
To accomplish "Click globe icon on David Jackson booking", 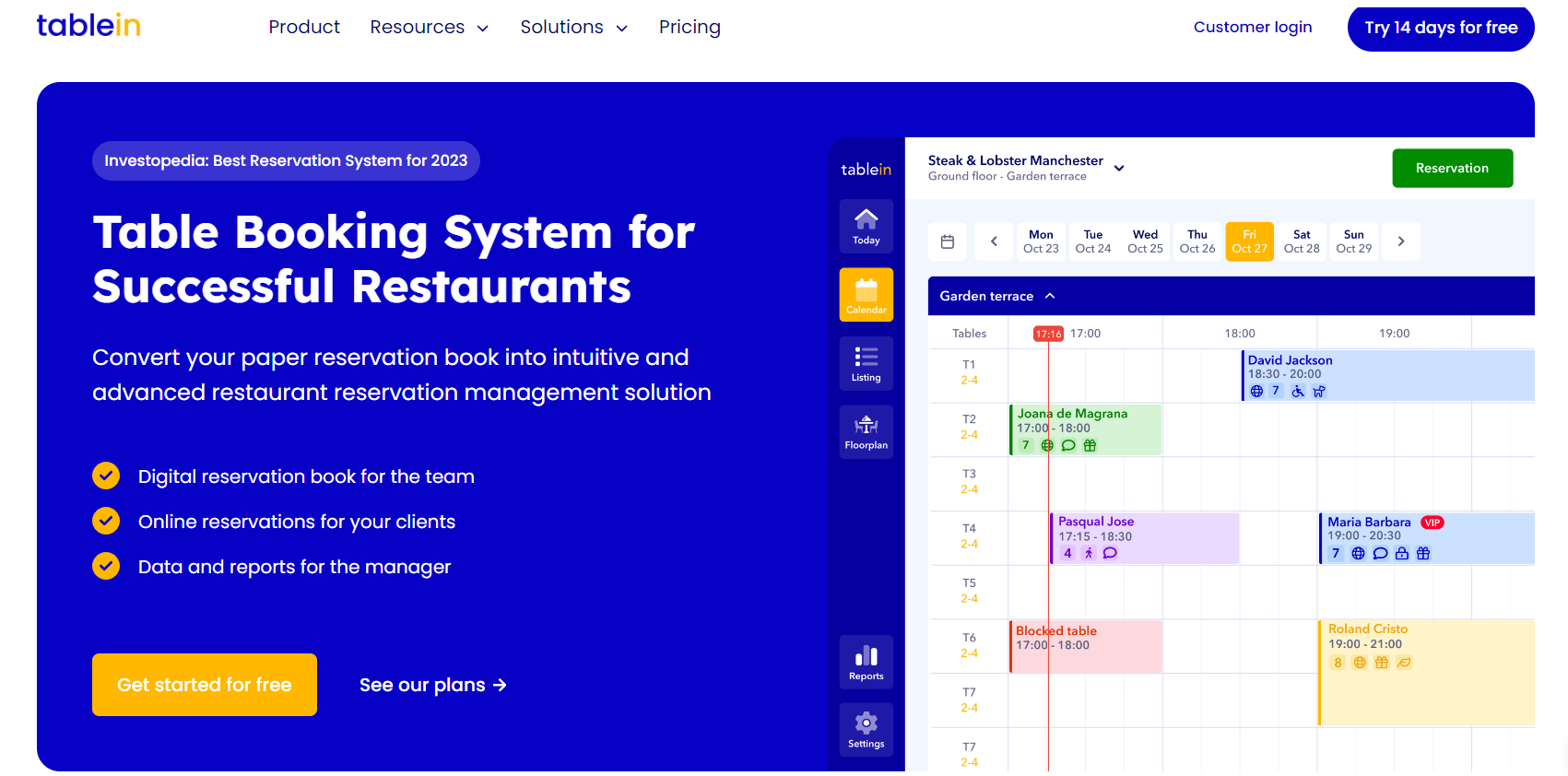I will 1256,391.
